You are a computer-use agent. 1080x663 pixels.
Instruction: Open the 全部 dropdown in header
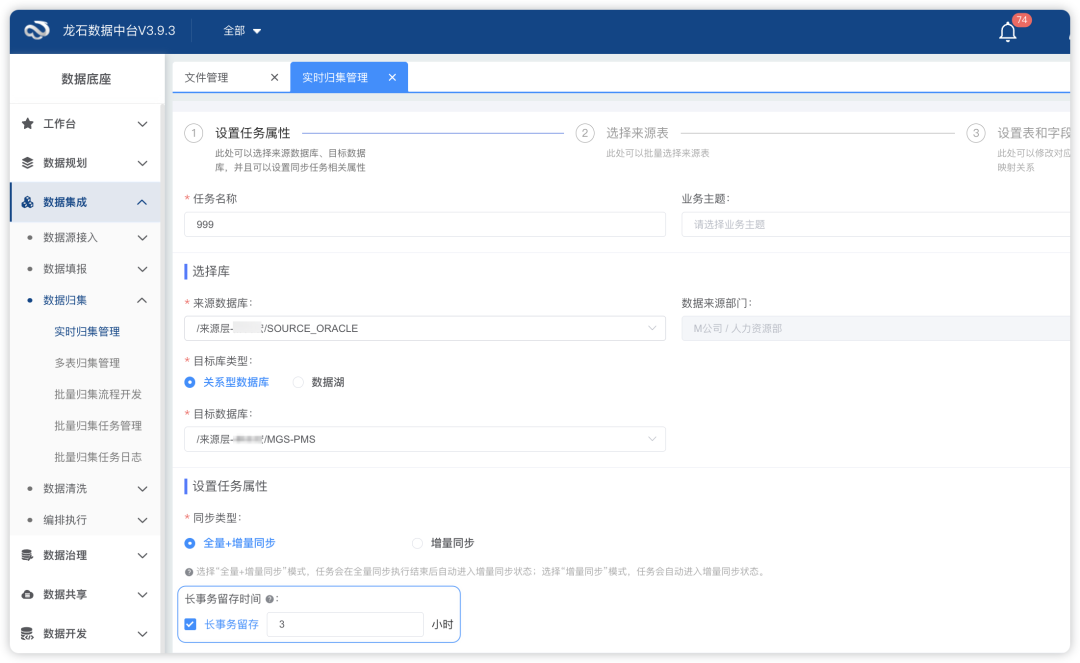click(242, 31)
